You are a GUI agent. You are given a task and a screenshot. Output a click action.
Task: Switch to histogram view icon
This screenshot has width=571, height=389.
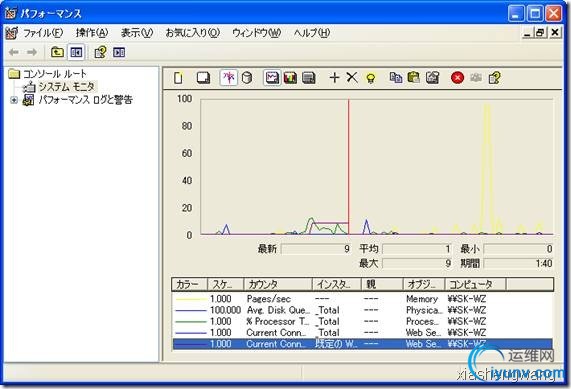(x=290, y=78)
